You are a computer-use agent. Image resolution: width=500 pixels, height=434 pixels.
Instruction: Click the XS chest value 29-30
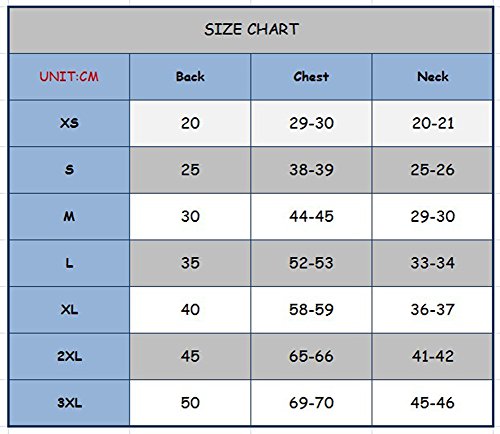click(x=311, y=123)
